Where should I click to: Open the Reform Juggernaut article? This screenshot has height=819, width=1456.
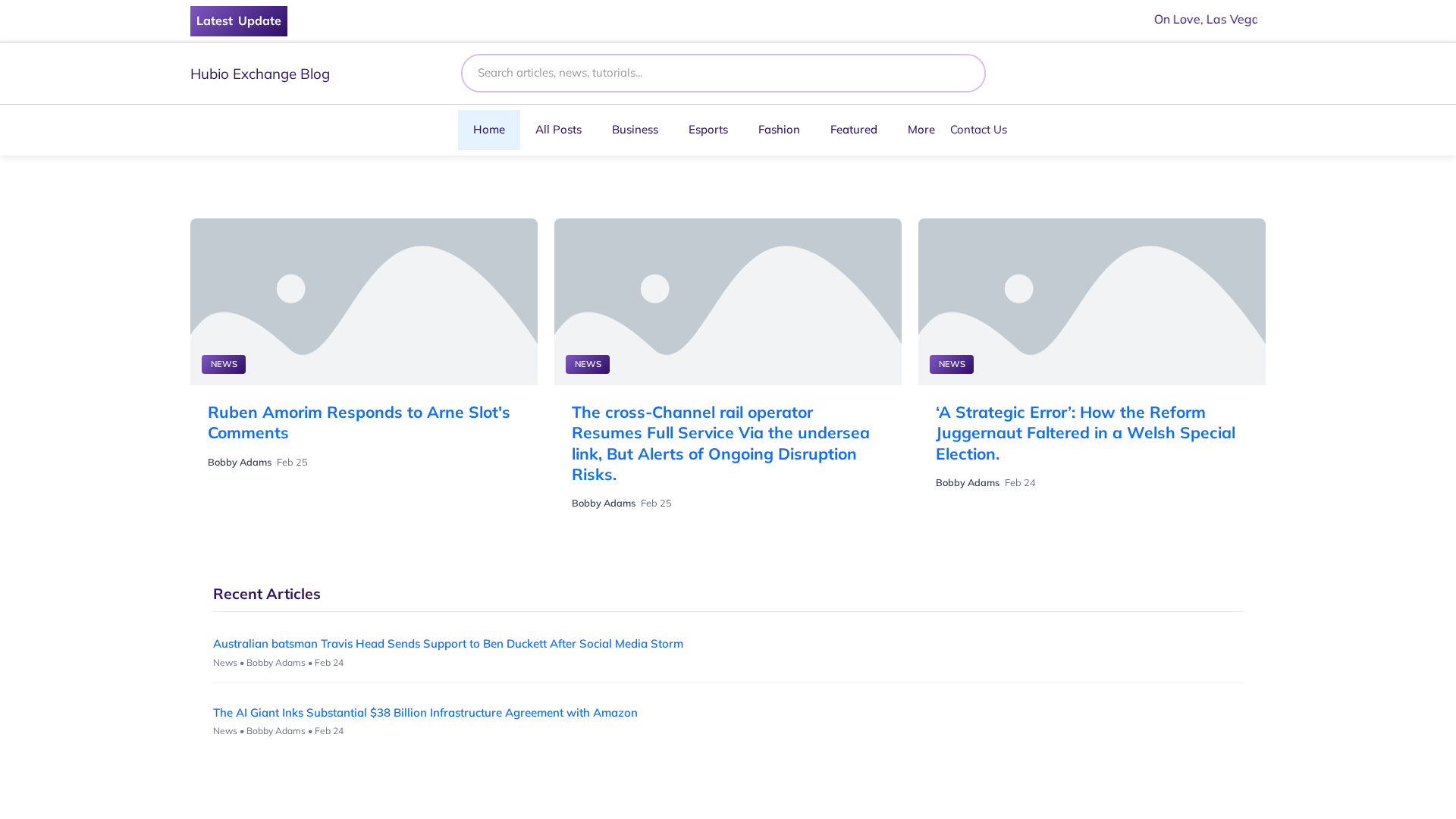coord(1085,432)
